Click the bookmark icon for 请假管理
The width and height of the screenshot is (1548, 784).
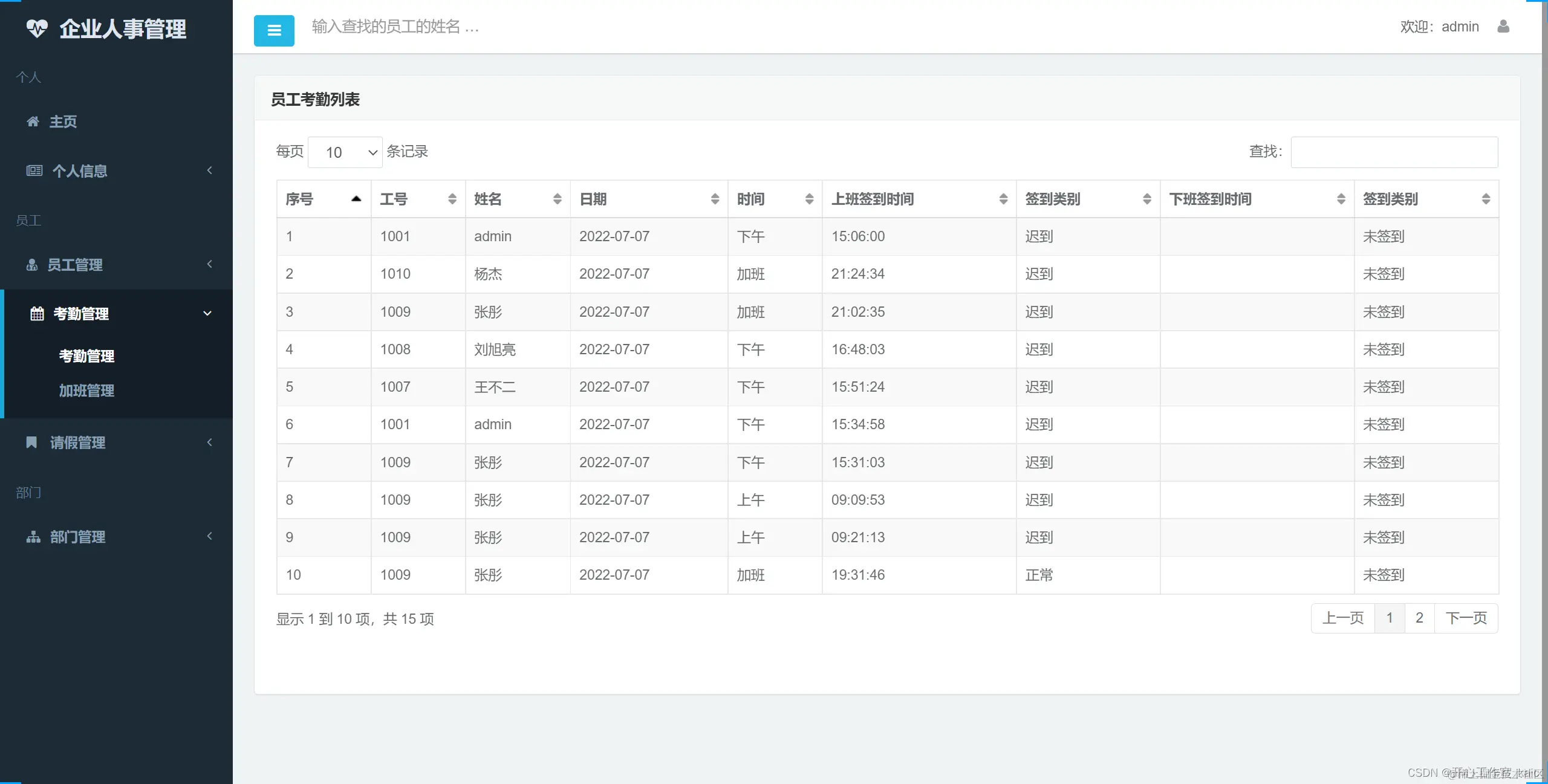tap(31, 442)
